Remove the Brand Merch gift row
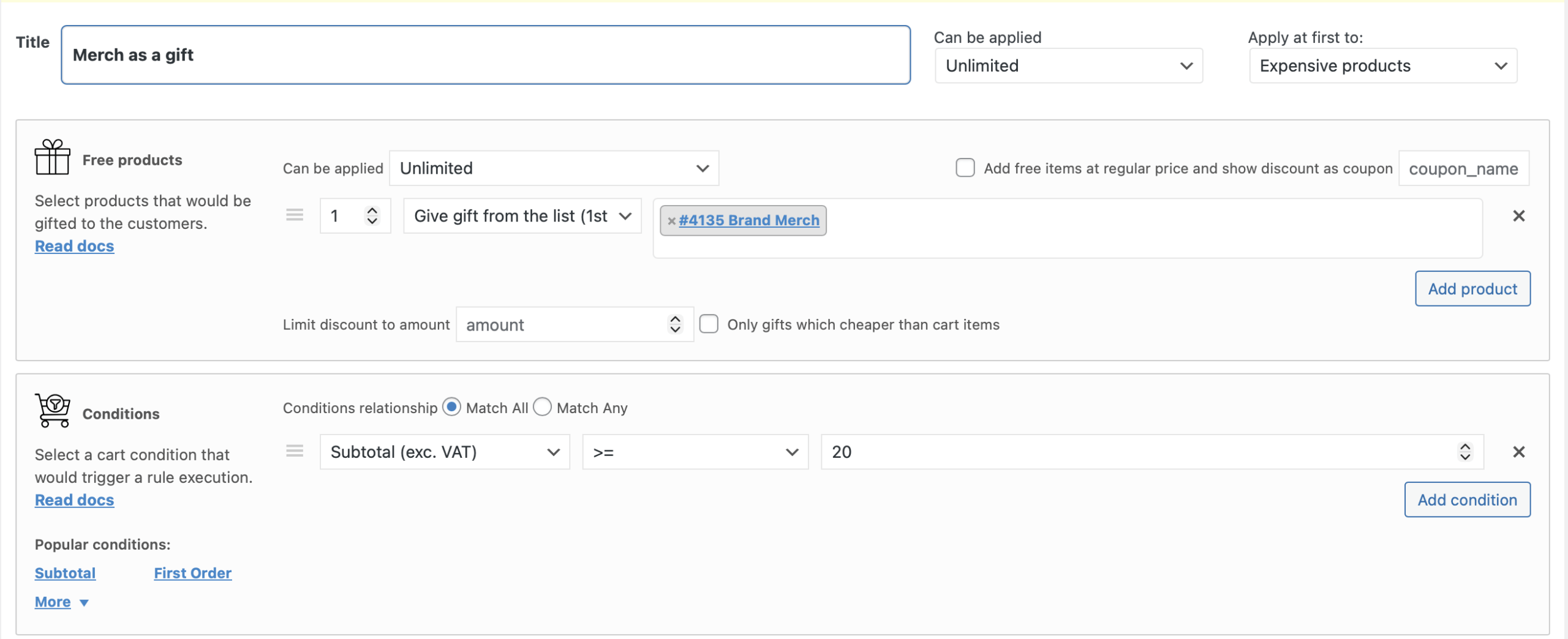The width and height of the screenshot is (1568, 639). (x=1518, y=216)
